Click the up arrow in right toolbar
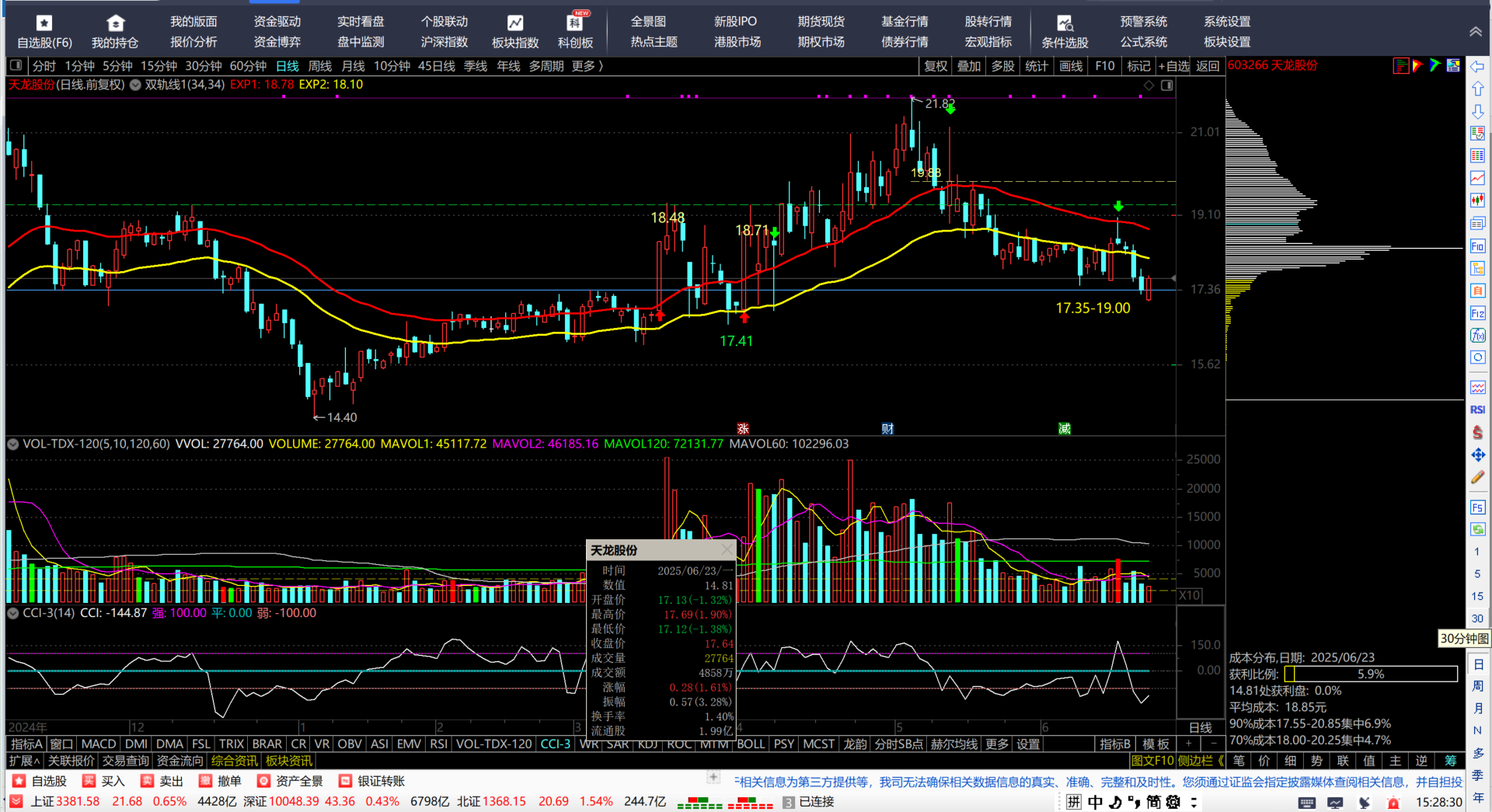Viewport: 1492px width, 812px height. (1477, 89)
